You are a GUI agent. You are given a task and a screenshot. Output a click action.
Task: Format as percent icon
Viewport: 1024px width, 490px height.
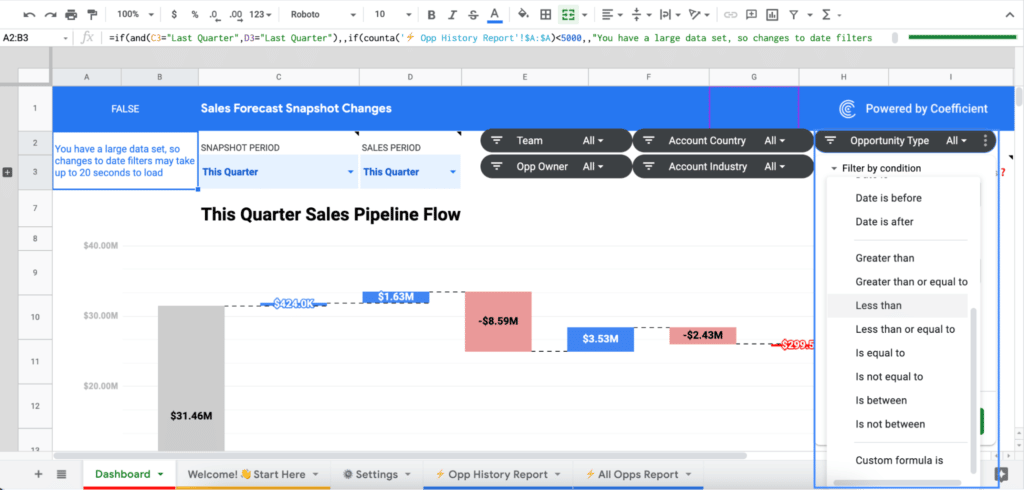pos(195,14)
